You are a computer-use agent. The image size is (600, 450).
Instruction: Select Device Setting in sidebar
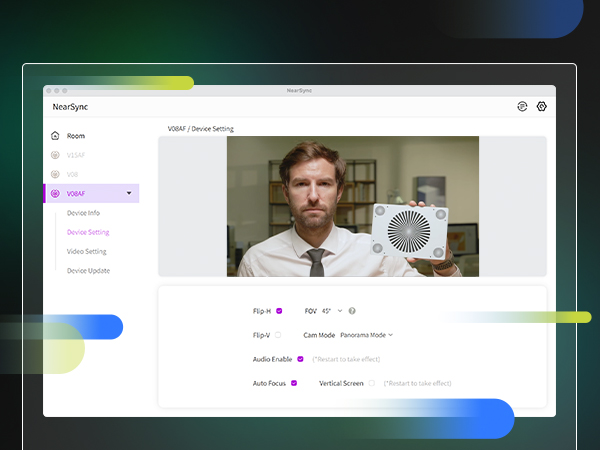click(x=88, y=232)
